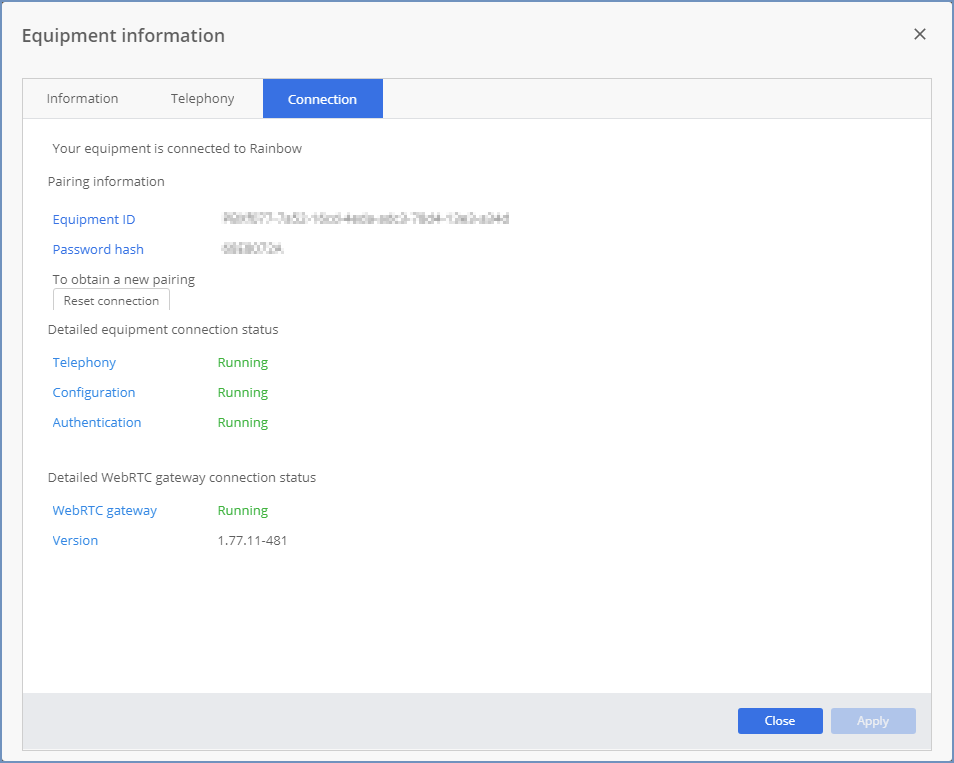Click the Running status next to WebRTC gateway
Image resolution: width=954 pixels, height=763 pixels.
(243, 510)
